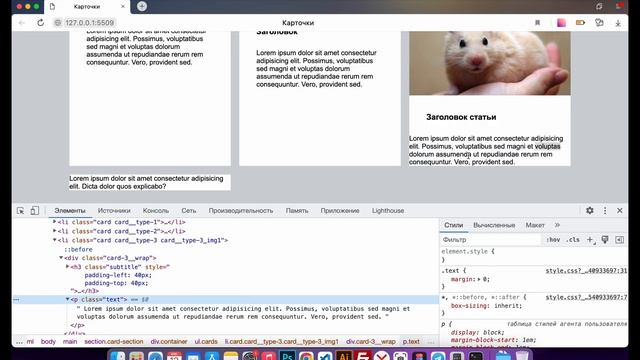The width and height of the screenshot is (640, 360).
Task: Show more styles pane tabs chevron
Action: point(557,225)
